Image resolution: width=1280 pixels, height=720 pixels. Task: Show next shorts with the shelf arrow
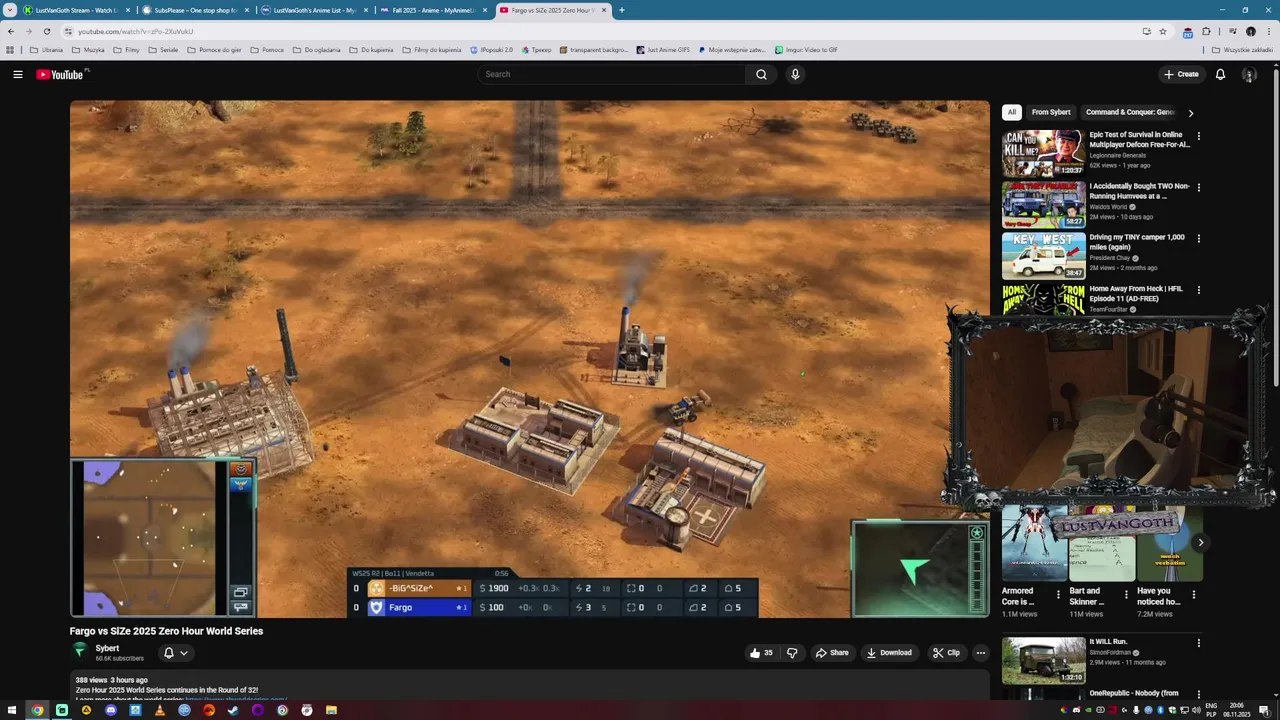1201,543
